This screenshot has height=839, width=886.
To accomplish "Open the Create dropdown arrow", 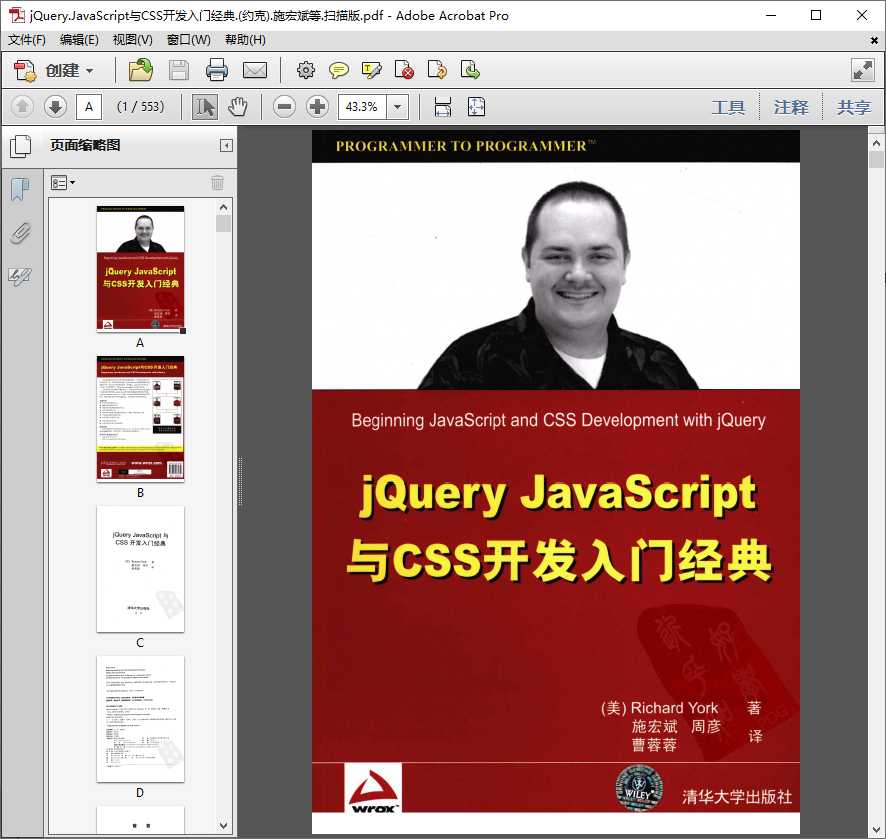I will [x=89, y=71].
